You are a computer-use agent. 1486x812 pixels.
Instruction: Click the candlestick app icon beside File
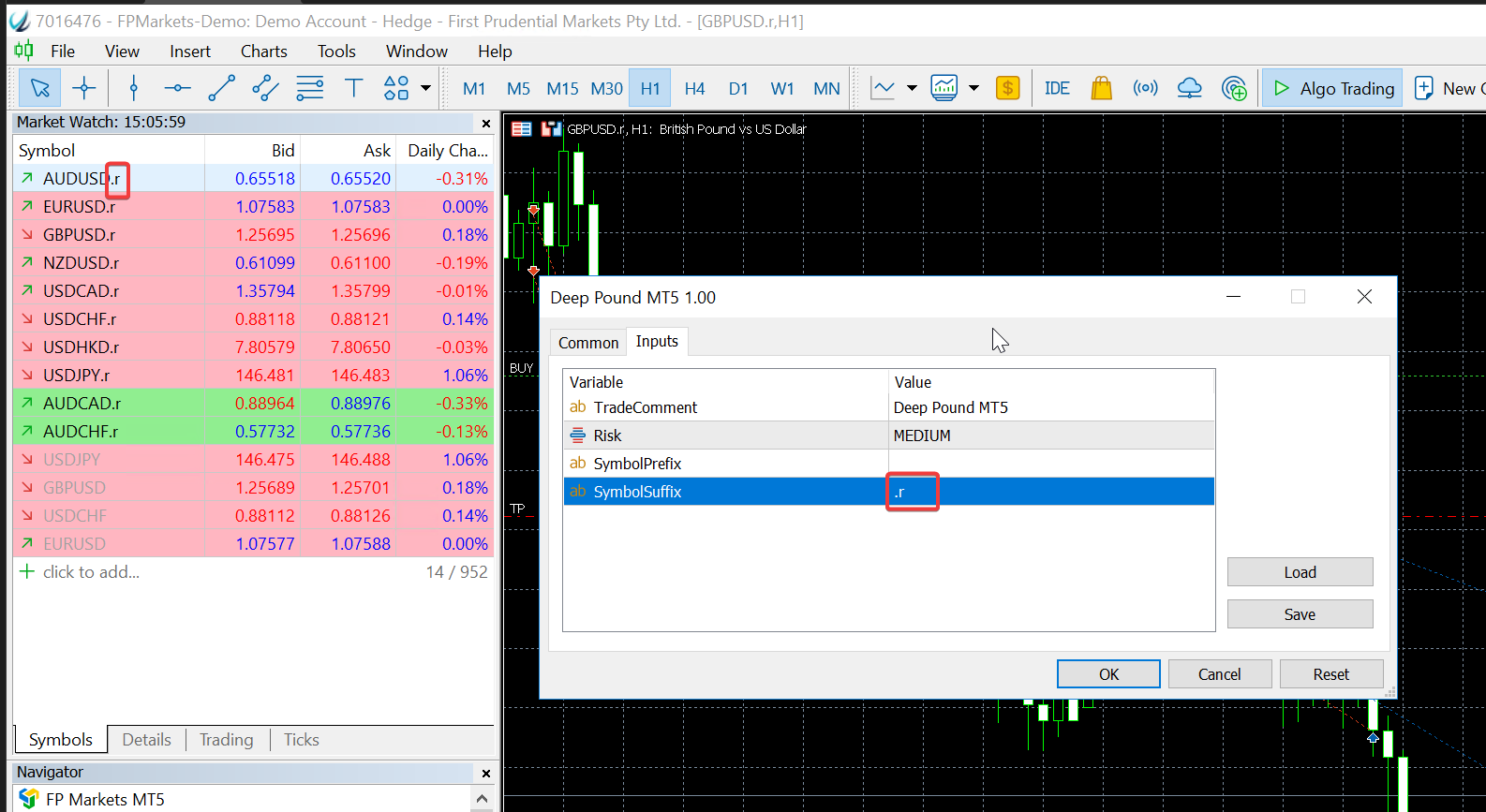point(23,51)
